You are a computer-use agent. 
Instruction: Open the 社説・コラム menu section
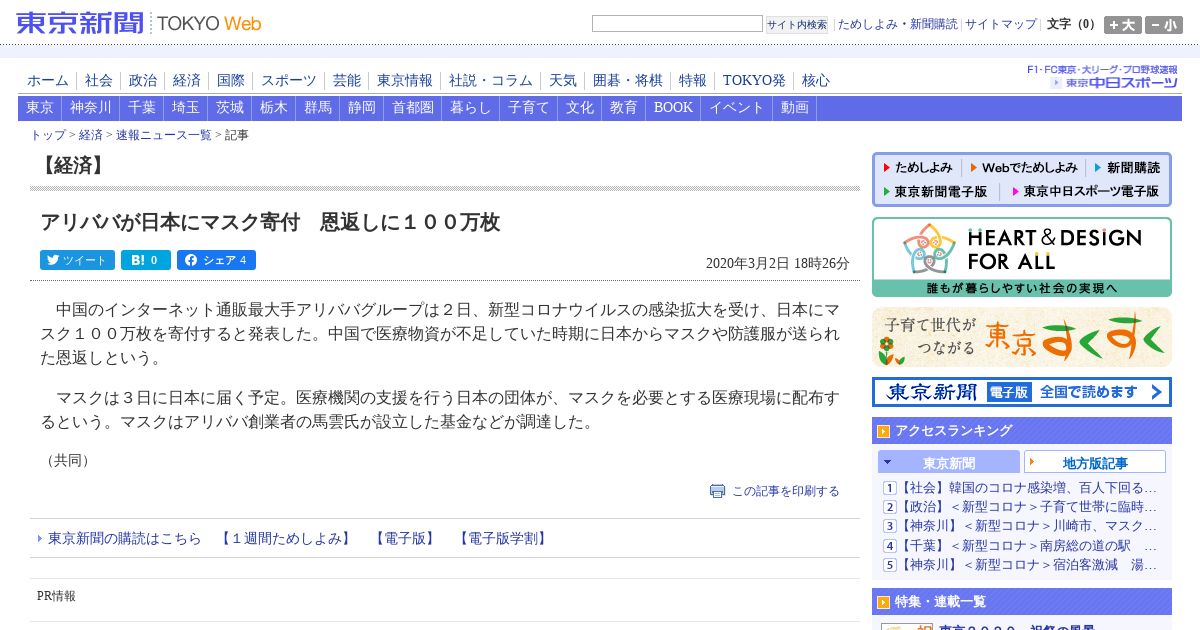coord(491,81)
